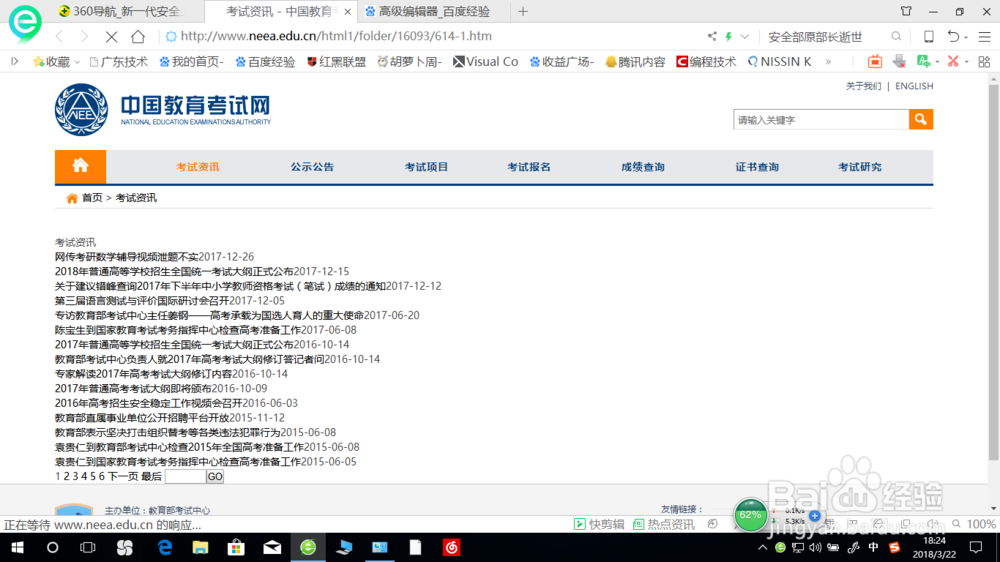Go to browser home page icon
The width and height of the screenshot is (1000, 562).
tap(138, 36)
